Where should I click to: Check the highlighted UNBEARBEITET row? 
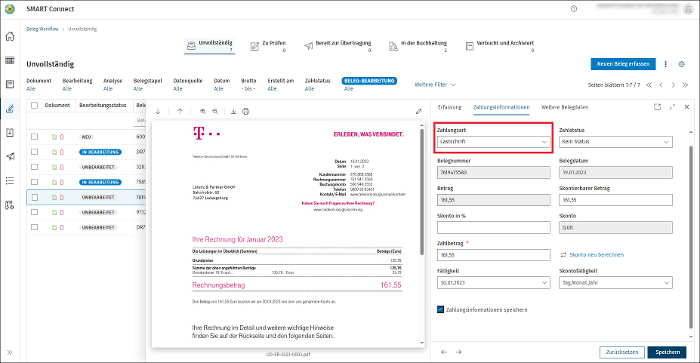point(34,197)
